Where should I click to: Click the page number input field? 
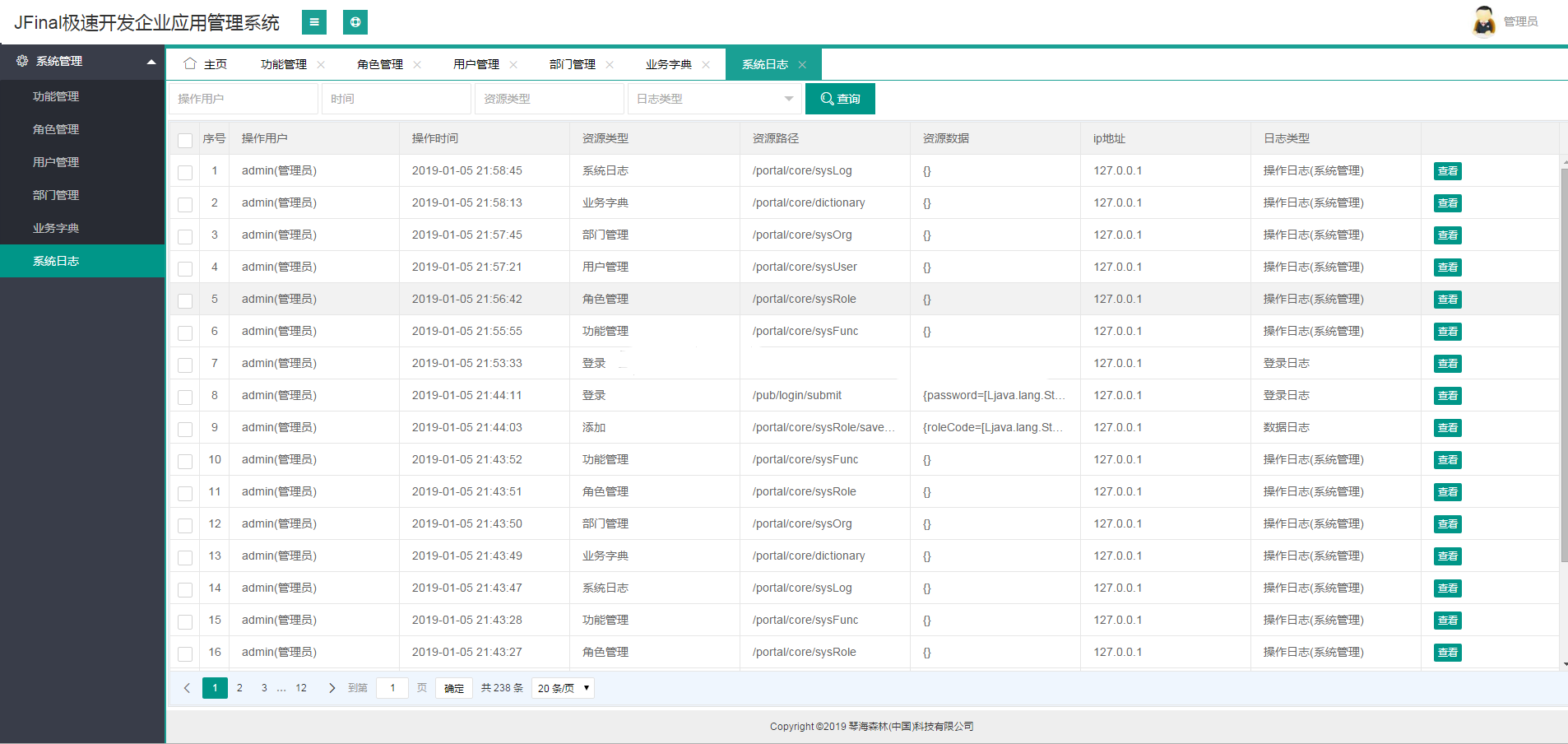tap(392, 688)
